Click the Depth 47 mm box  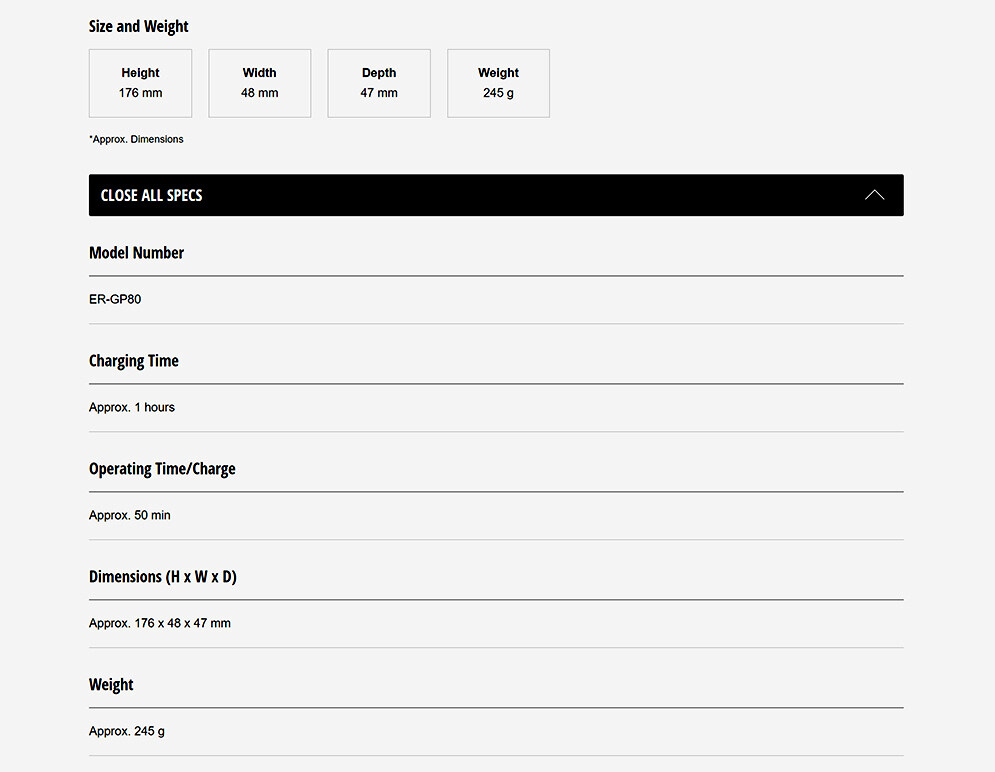tap(379, 84)
